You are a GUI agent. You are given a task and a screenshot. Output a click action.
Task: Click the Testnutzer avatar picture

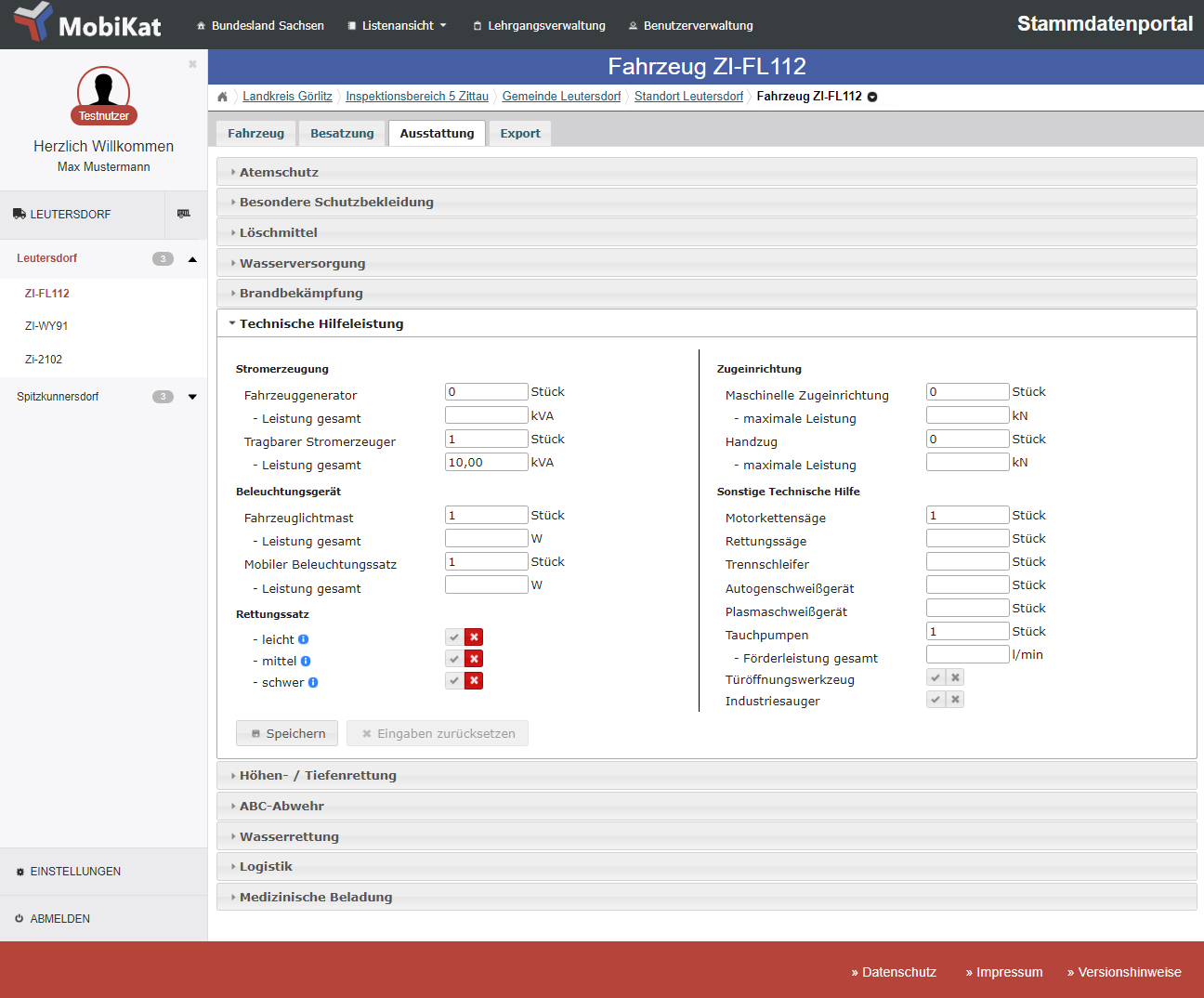pos(103,91)
